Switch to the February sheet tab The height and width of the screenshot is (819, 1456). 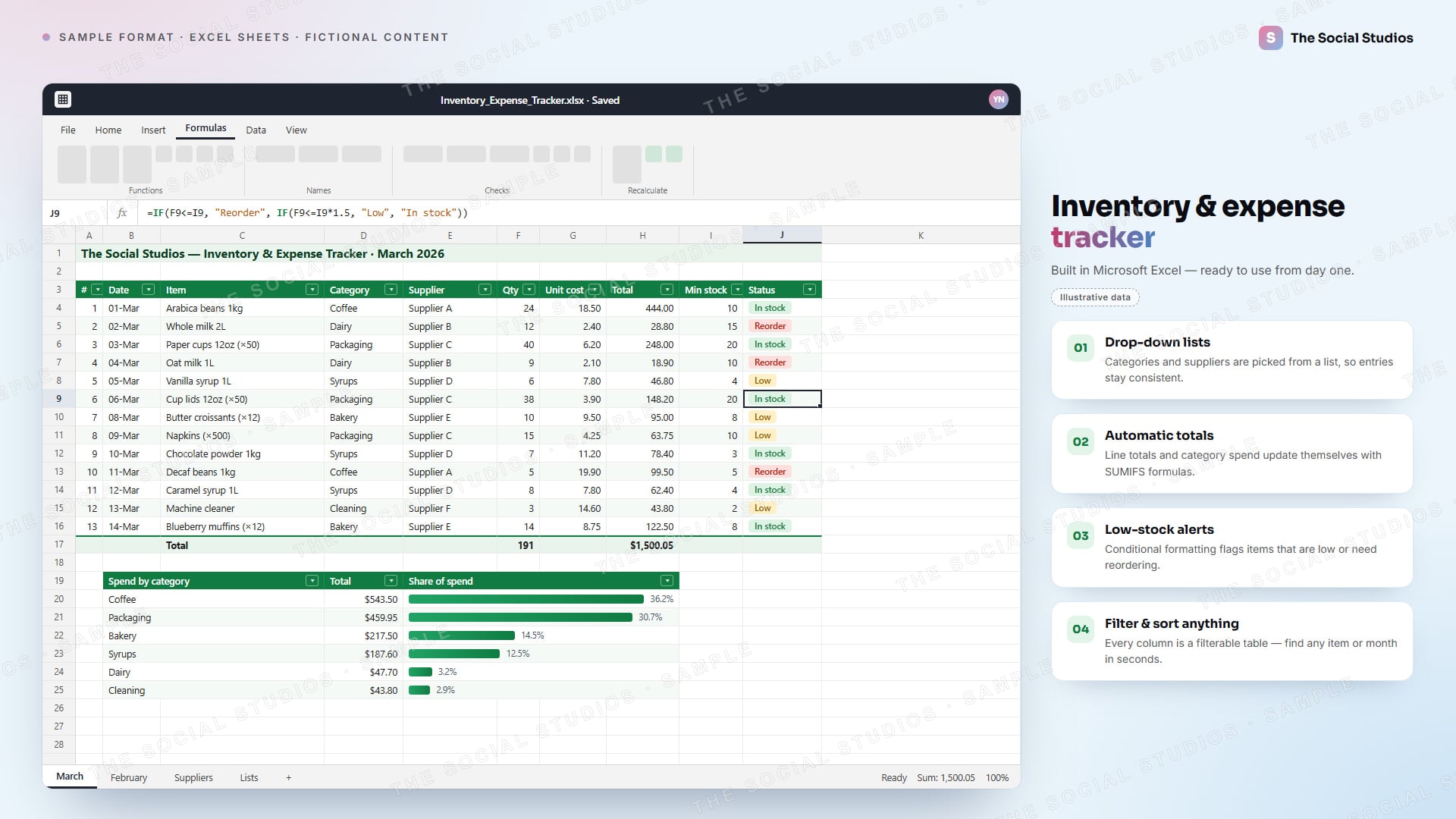[129, 777]
